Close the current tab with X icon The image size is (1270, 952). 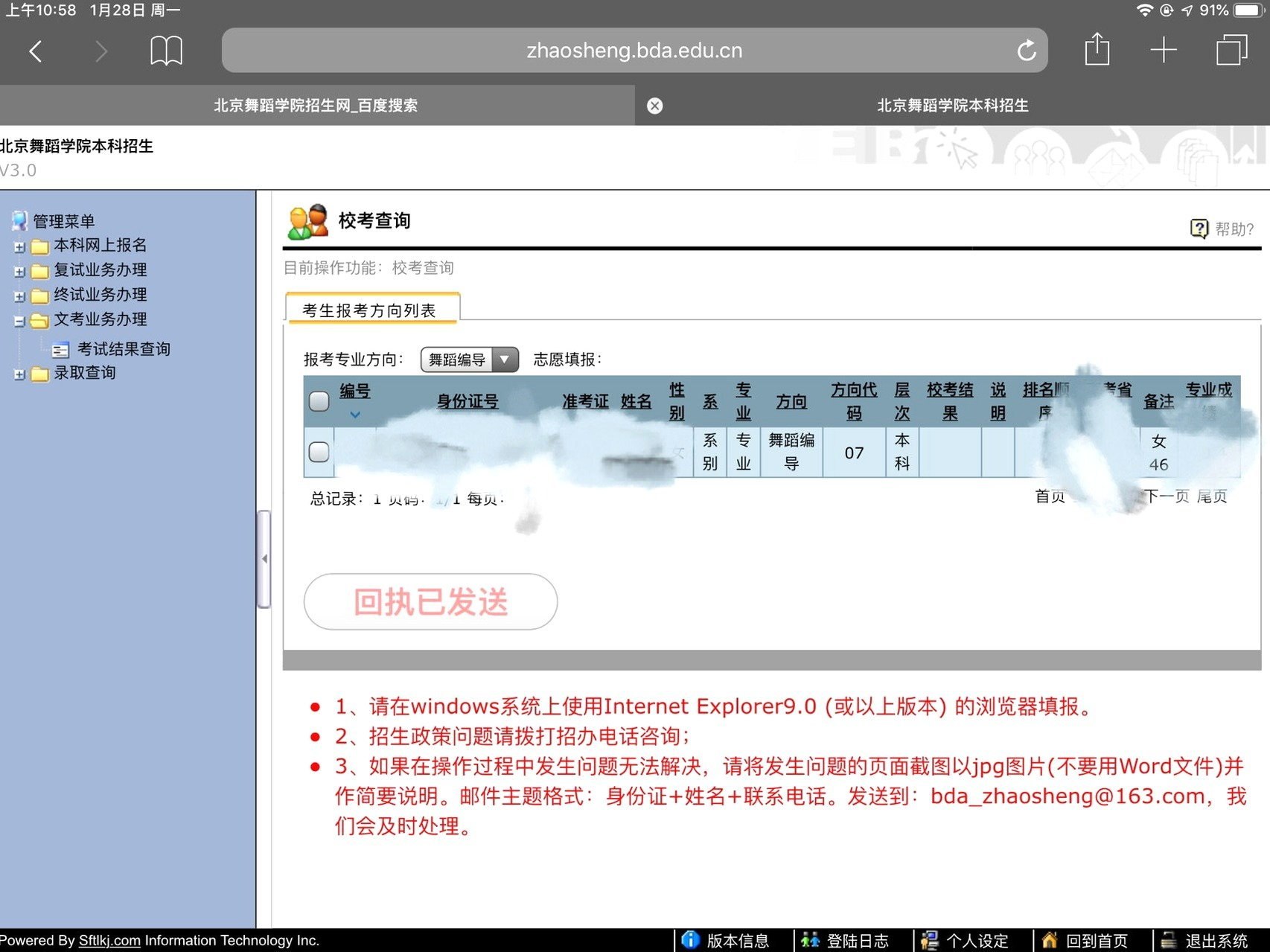pos(654,106)
